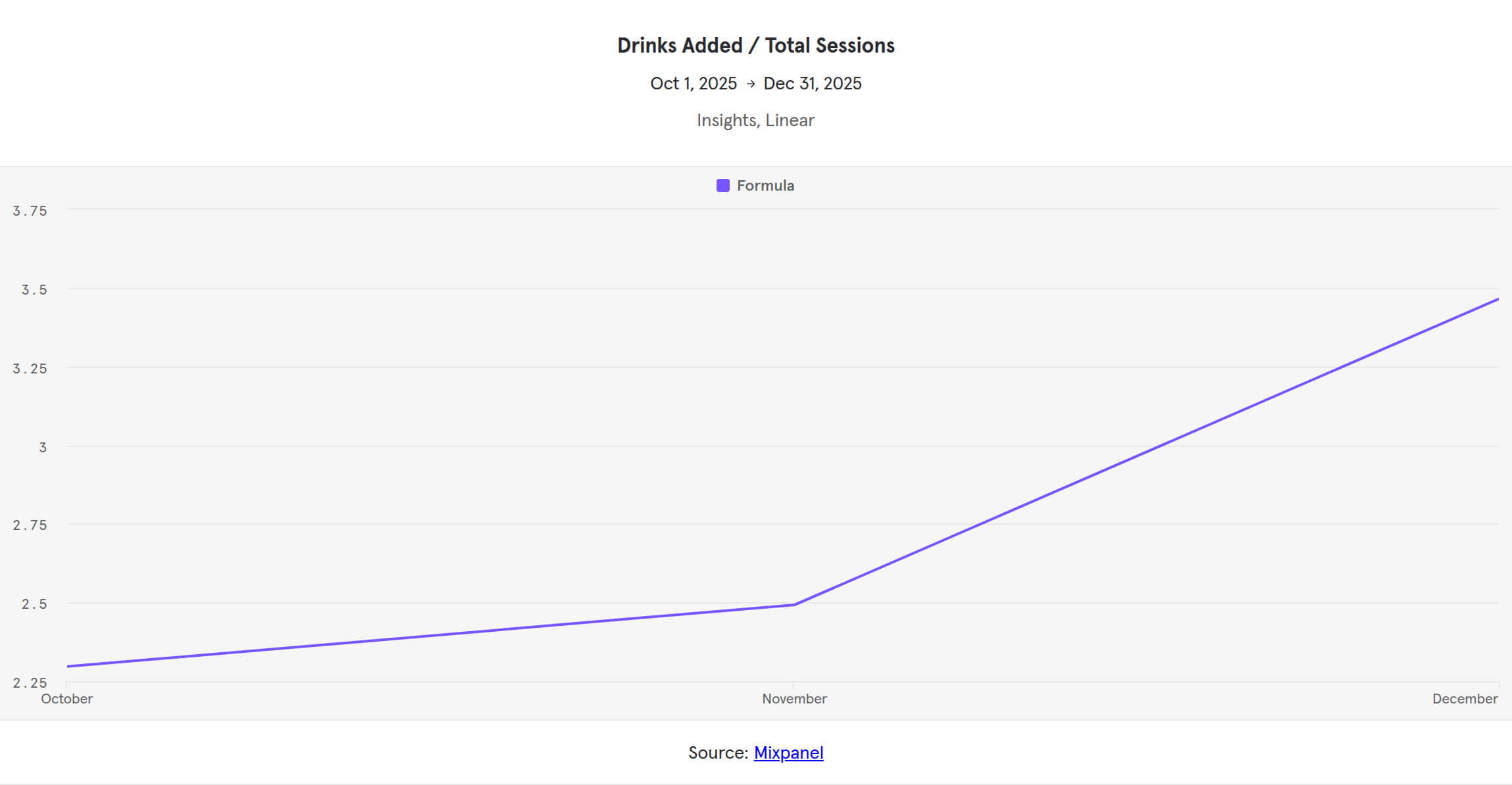Toggle the Formula series visibility
The image size is (1512, 785).
pos(755,185)
